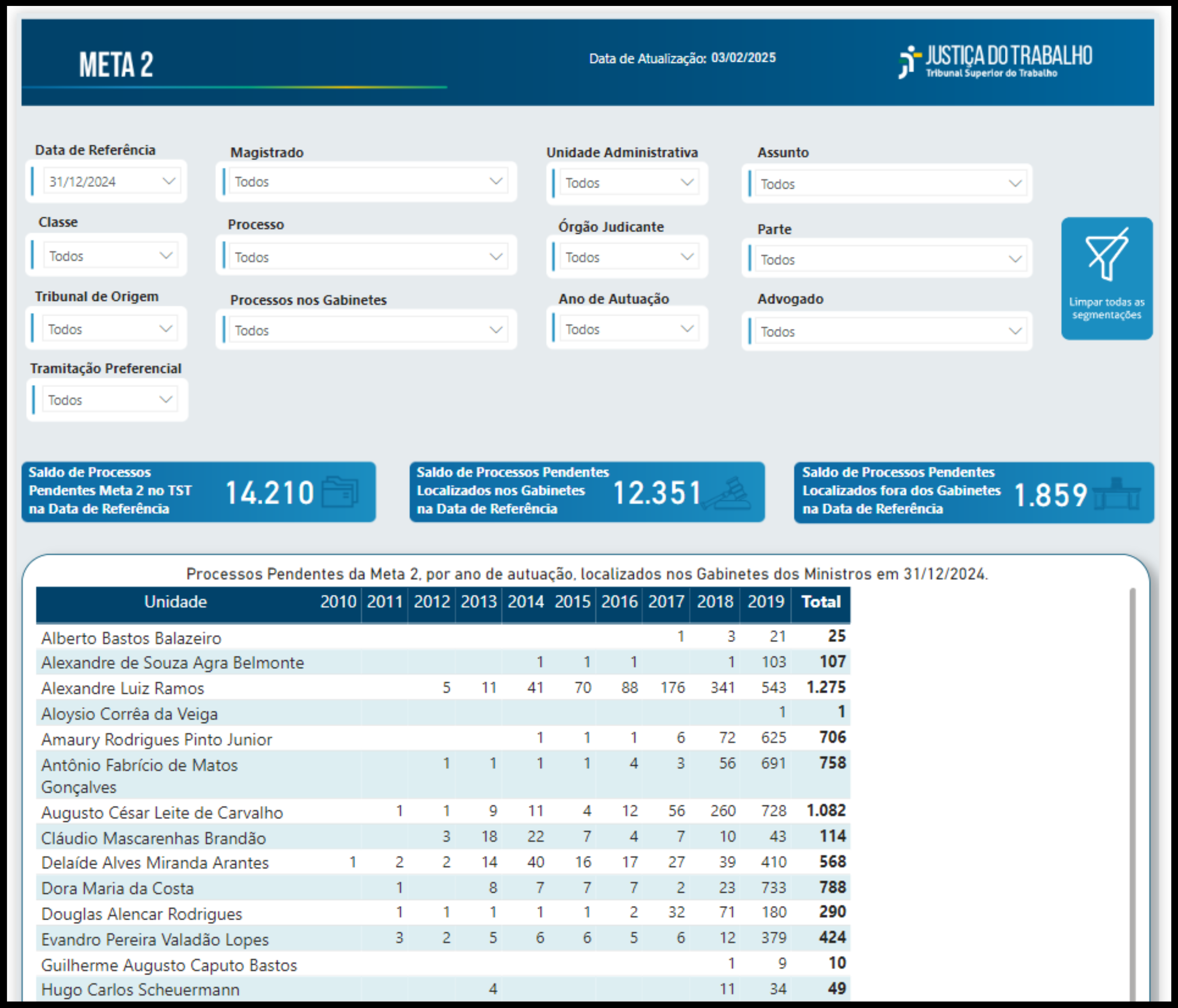Select row 'Amaury Rodrigues Pinto Junior'
The width and height of the screenshot is (1178, 1008).
coord(443,738)
